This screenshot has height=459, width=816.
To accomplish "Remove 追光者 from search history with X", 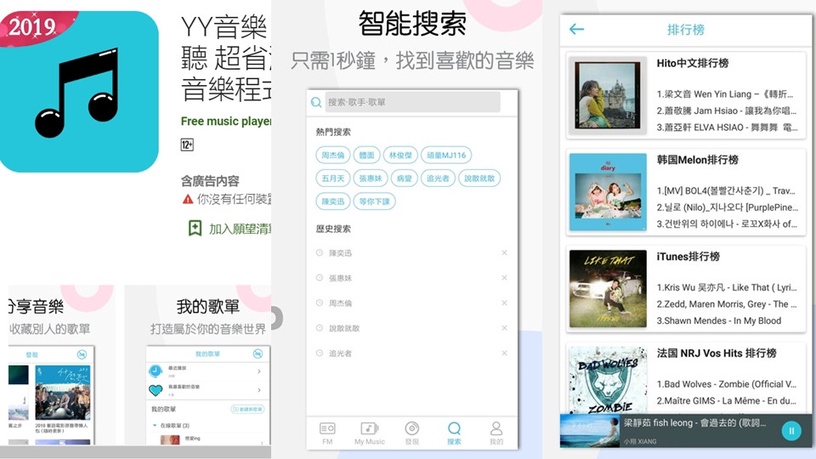I will [504, 352].
